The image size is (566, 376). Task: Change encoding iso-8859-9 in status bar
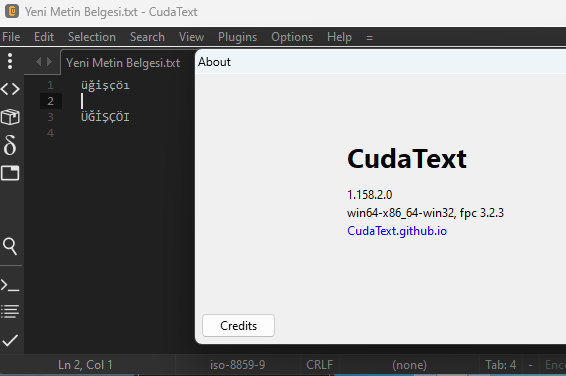(238, 365)
